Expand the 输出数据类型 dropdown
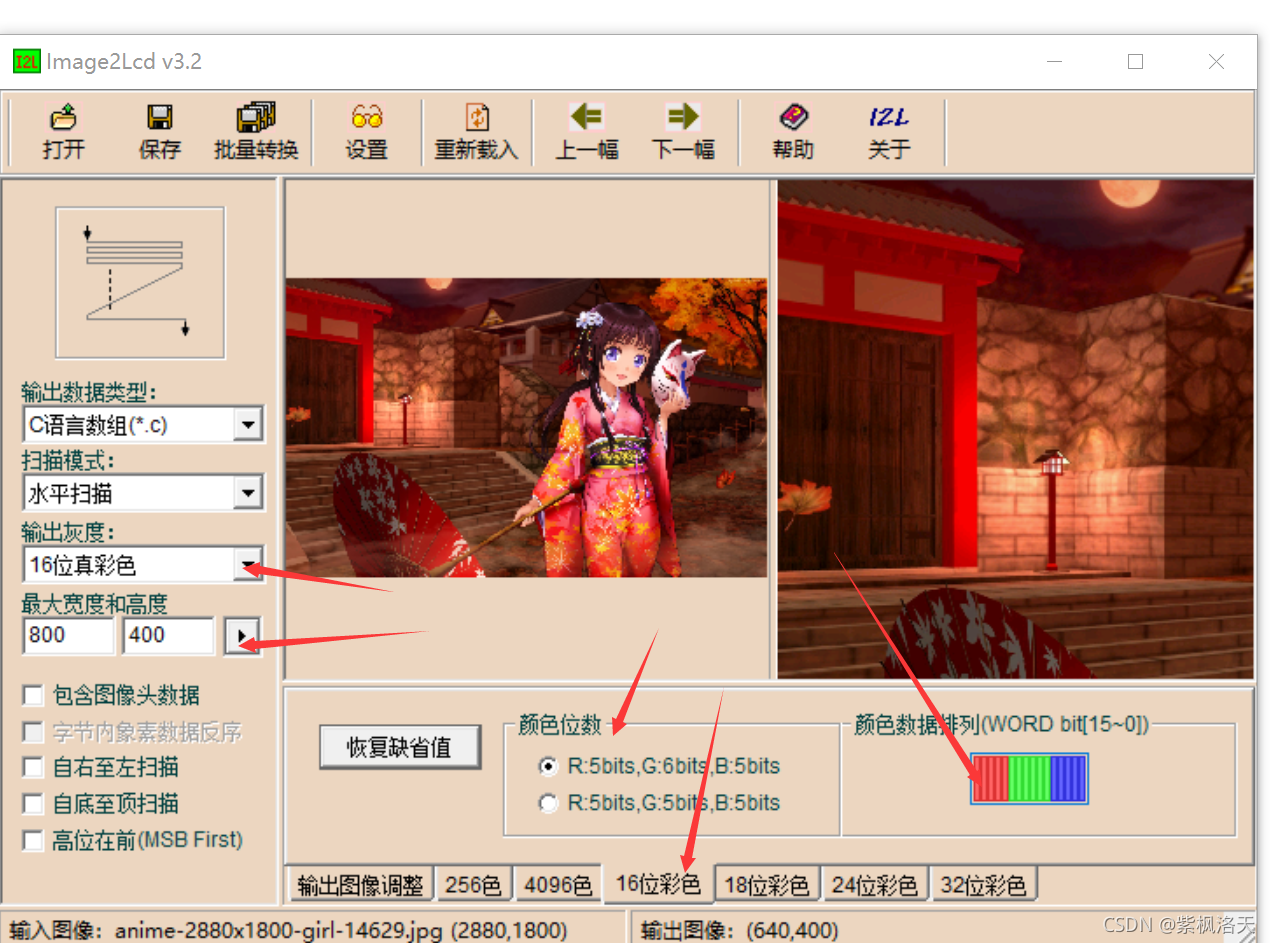This screenshot has height=943, width=1270. click(247, 425)
